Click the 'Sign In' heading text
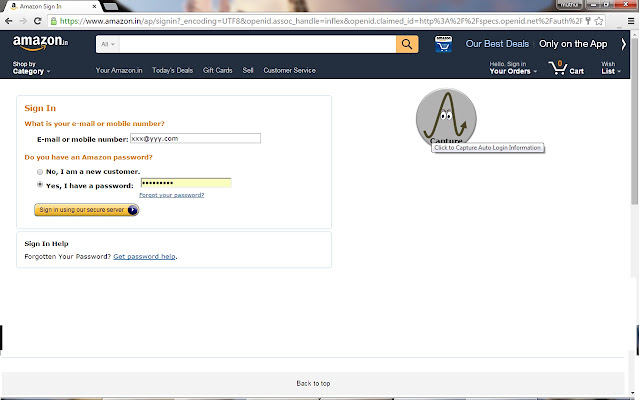This screenshot has height=400, width=640. pos(40,108)
